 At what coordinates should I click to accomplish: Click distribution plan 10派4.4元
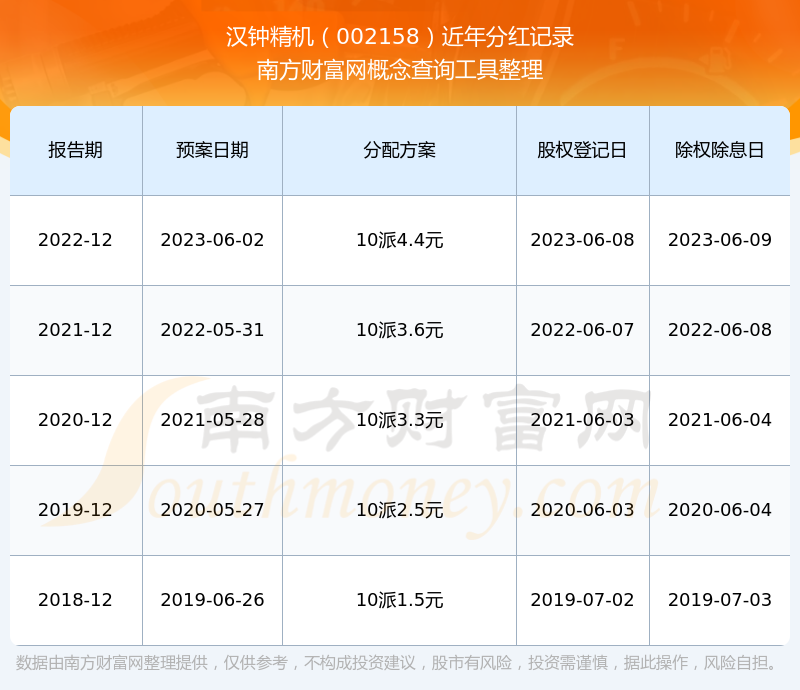(x=399, y=240)
